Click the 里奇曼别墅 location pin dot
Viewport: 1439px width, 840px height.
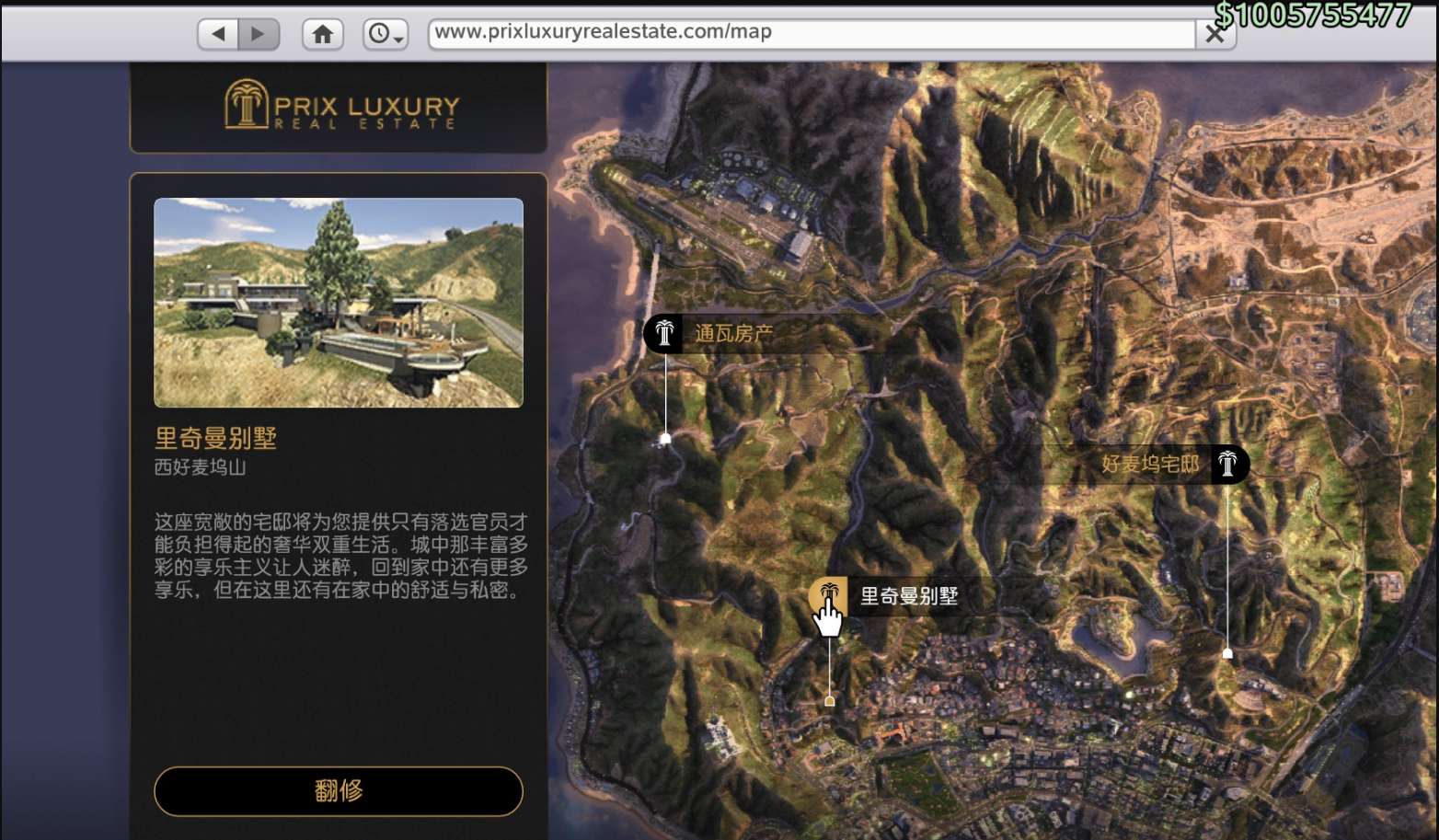[830, 701]
